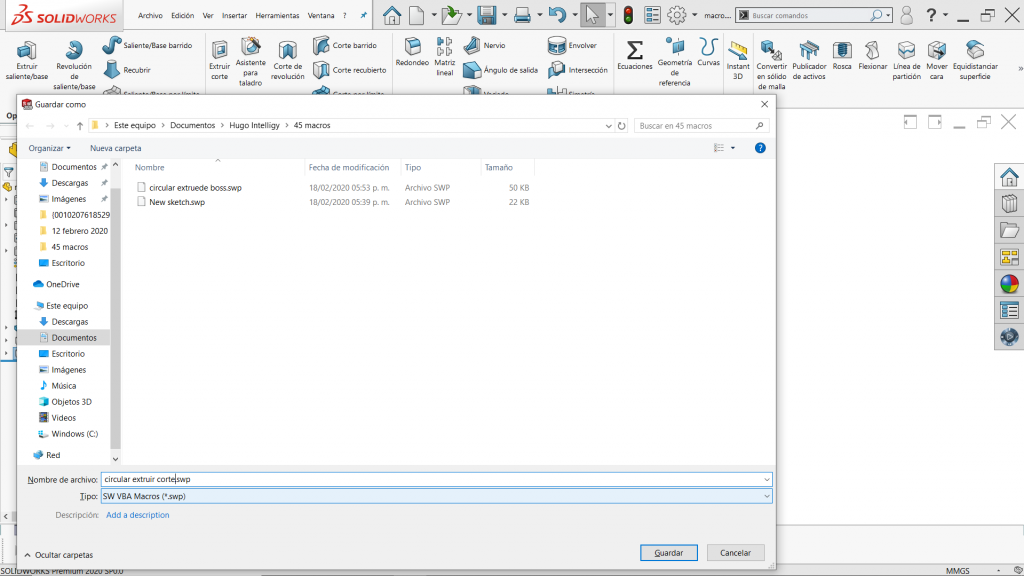Activate the Extruir corte tool
Image resolution: width=1024 pixels, height=576 pixels.
pyautogui.click(x=219, y=61)
